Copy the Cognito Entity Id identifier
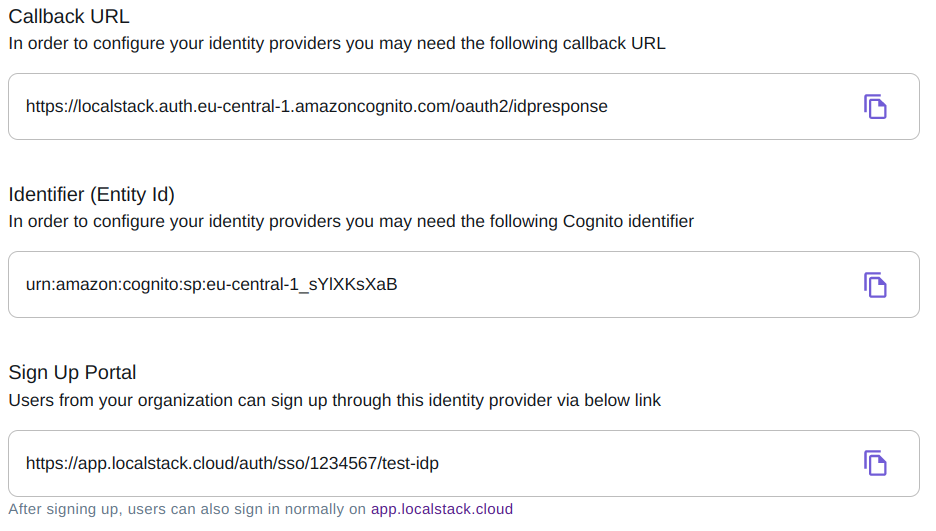Screen dimensions: 936x531 point(875,285)
